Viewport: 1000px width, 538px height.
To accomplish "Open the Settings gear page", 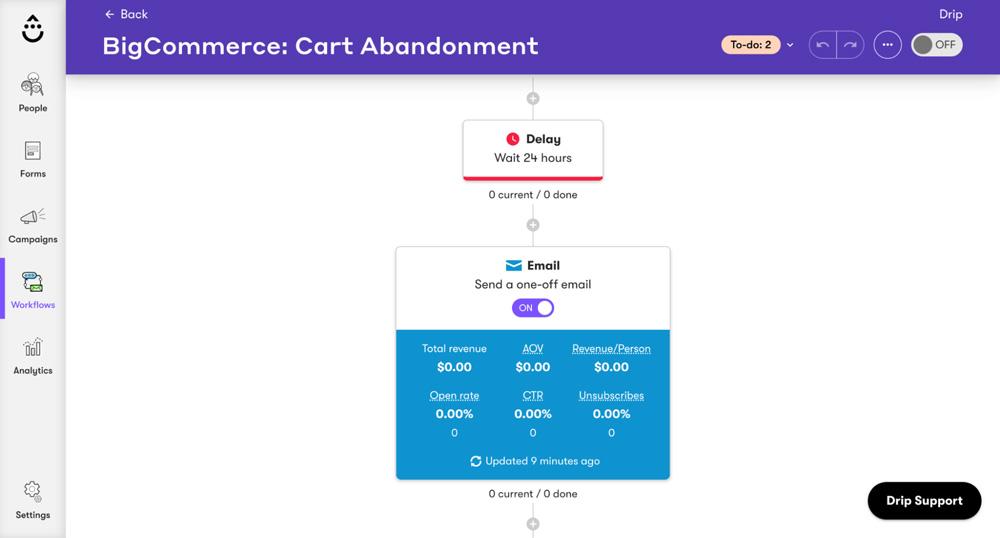I will [33, 500].
